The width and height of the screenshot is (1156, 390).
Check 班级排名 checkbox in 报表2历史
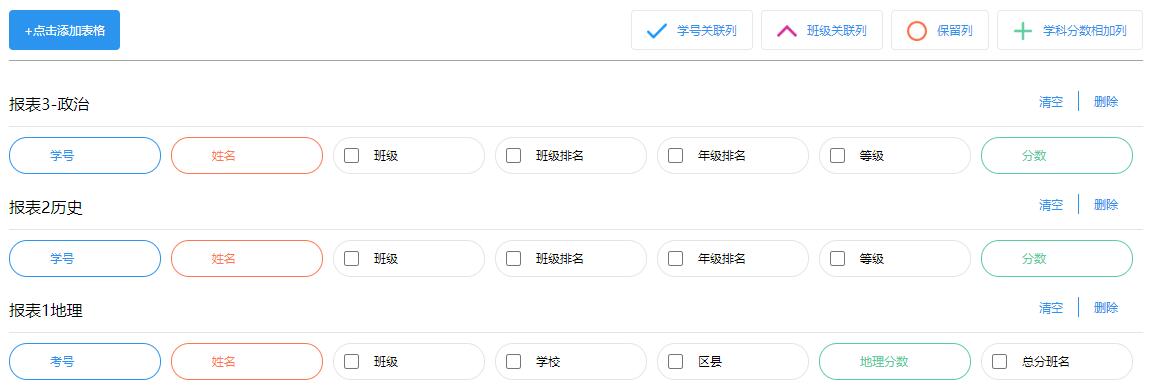click(514, 259)
